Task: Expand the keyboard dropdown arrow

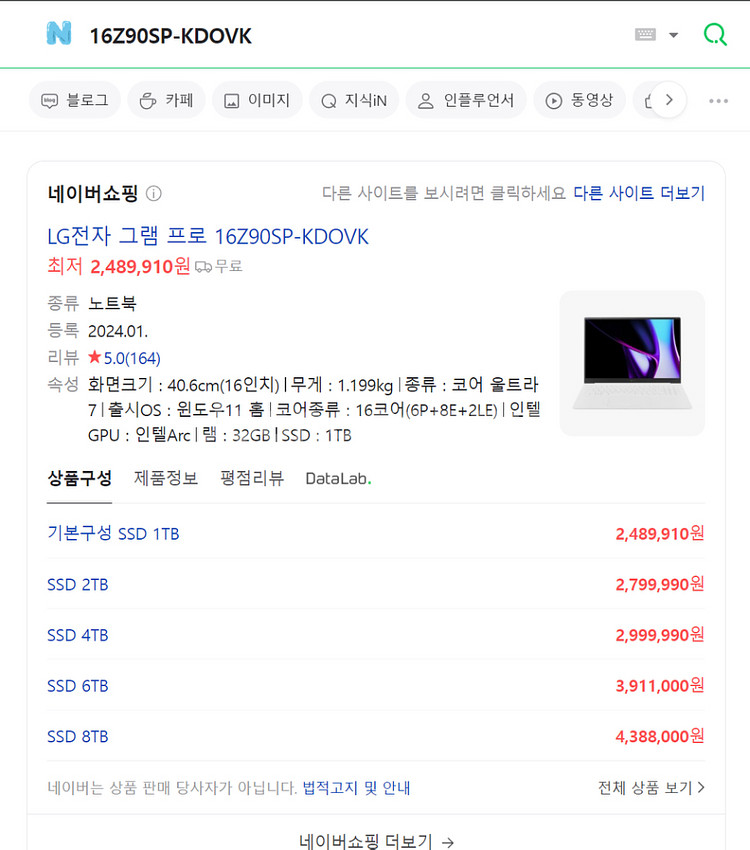Action: pyautogui.click(x=673, y=35)
